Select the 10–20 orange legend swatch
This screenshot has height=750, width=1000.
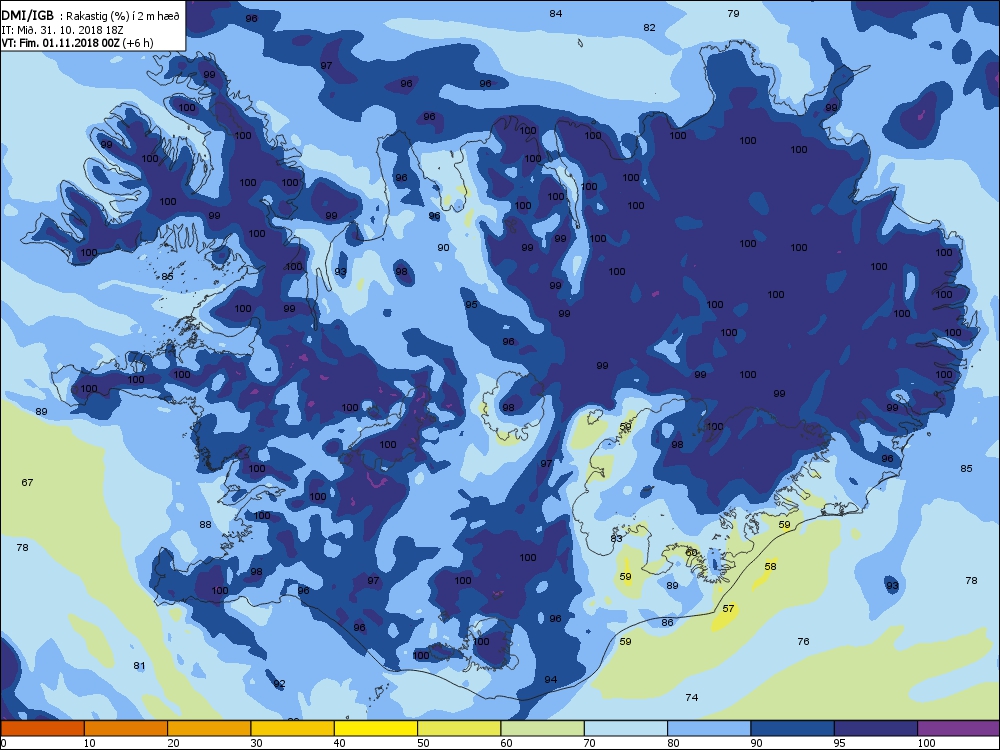(x=126, y=728)
